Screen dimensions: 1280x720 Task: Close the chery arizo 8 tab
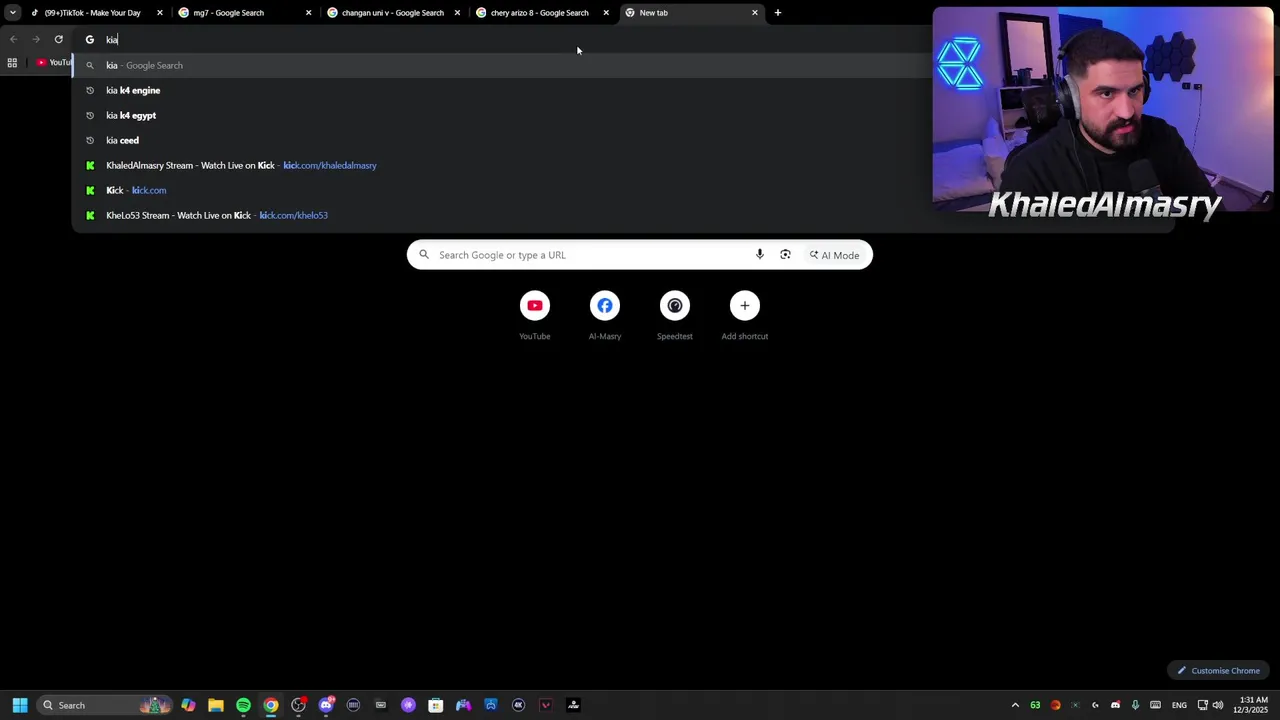click(606, 13)
